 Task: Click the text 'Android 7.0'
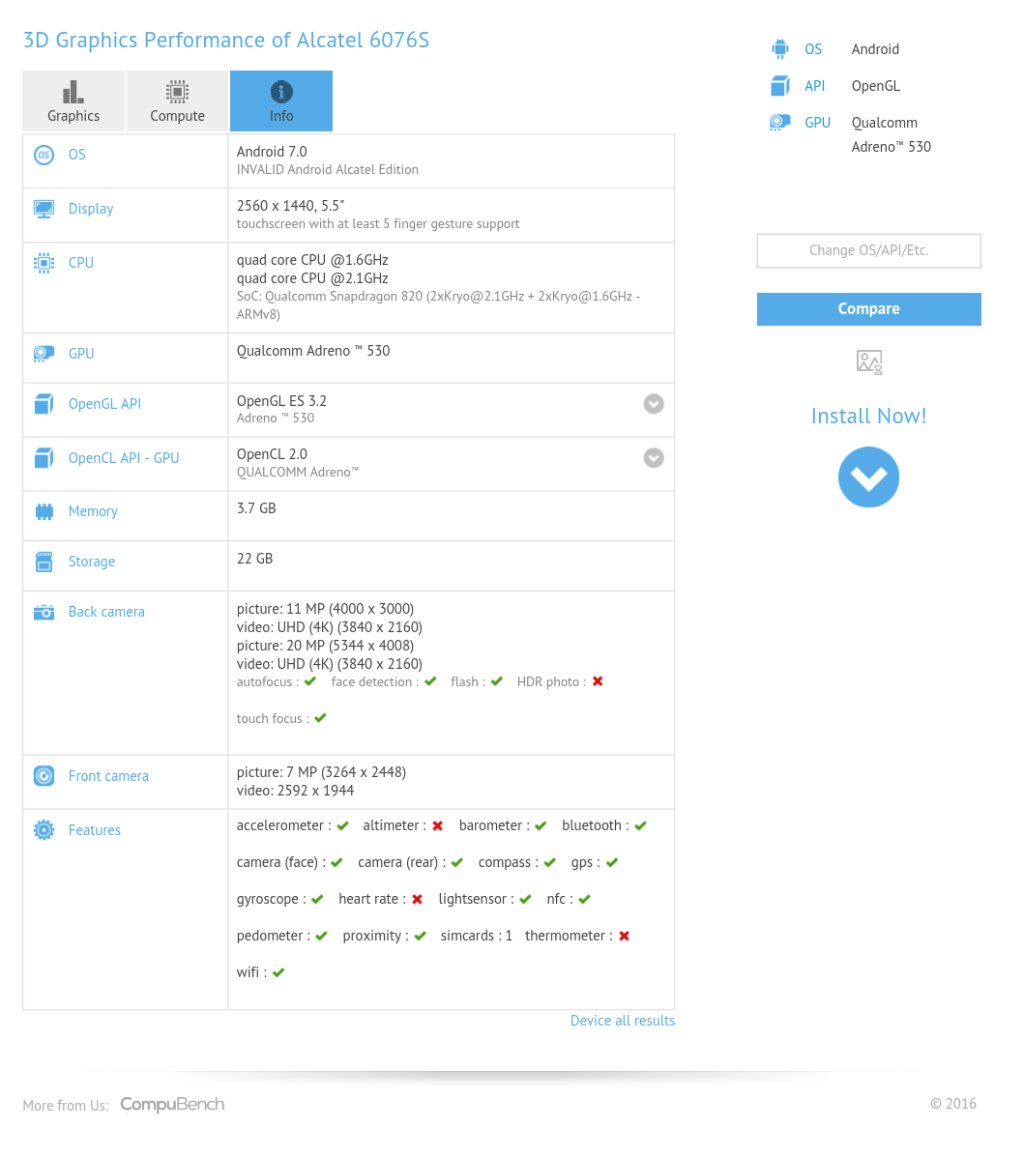[x=272, y=152]
